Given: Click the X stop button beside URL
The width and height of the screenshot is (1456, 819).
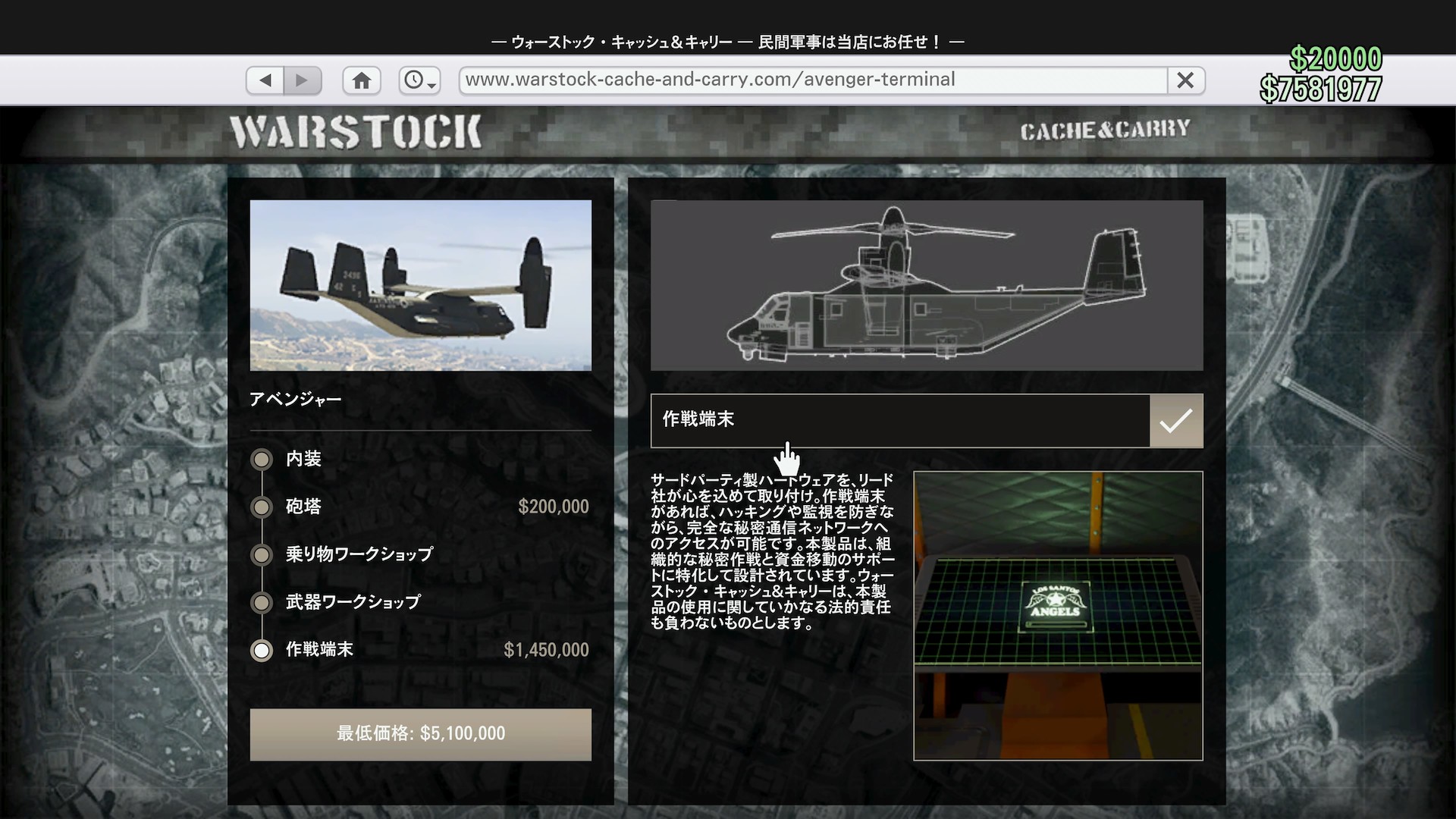Looking at the screenshot, I should [1185, 80].
